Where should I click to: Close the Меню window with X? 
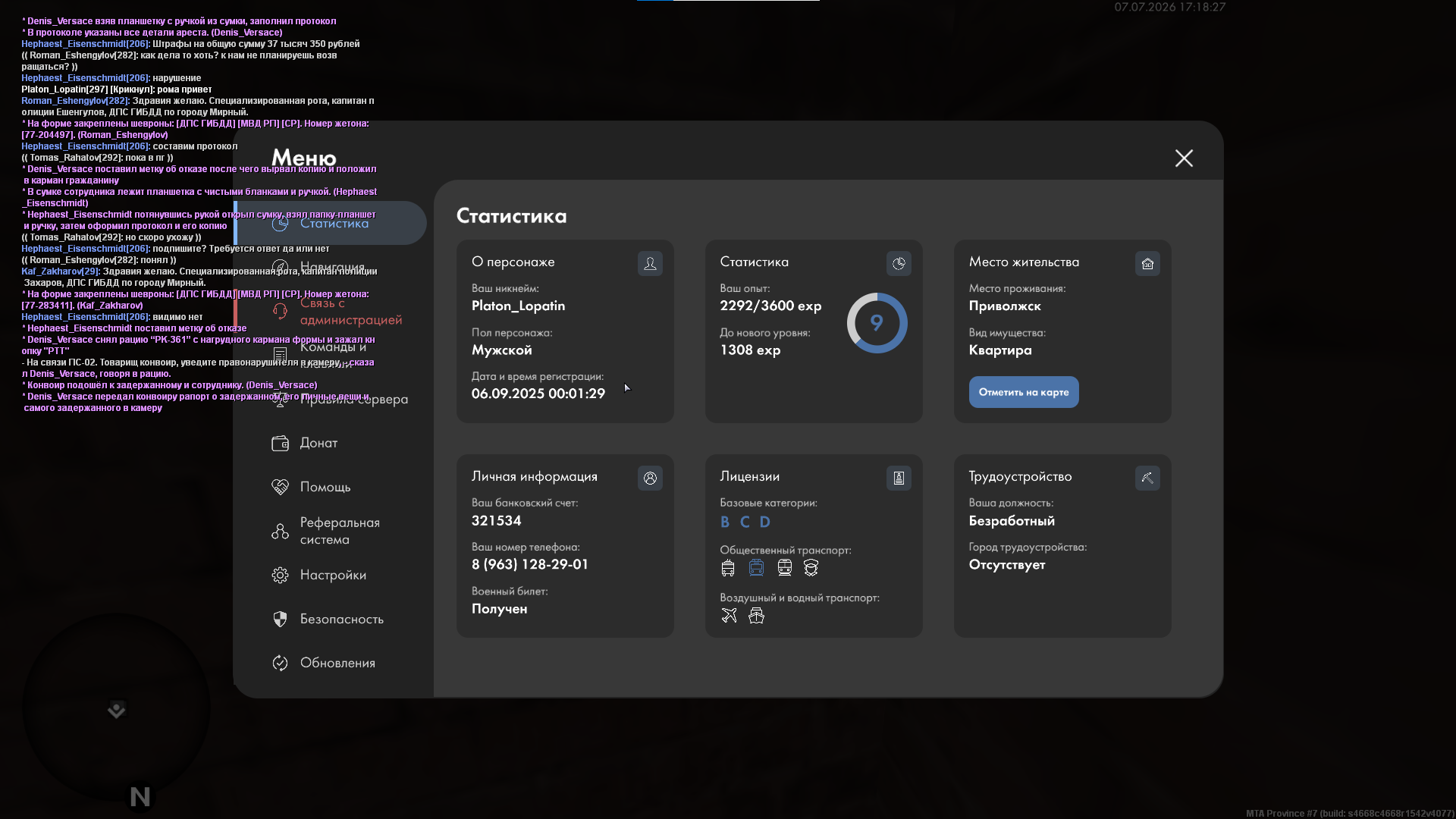pos(1184,158)
